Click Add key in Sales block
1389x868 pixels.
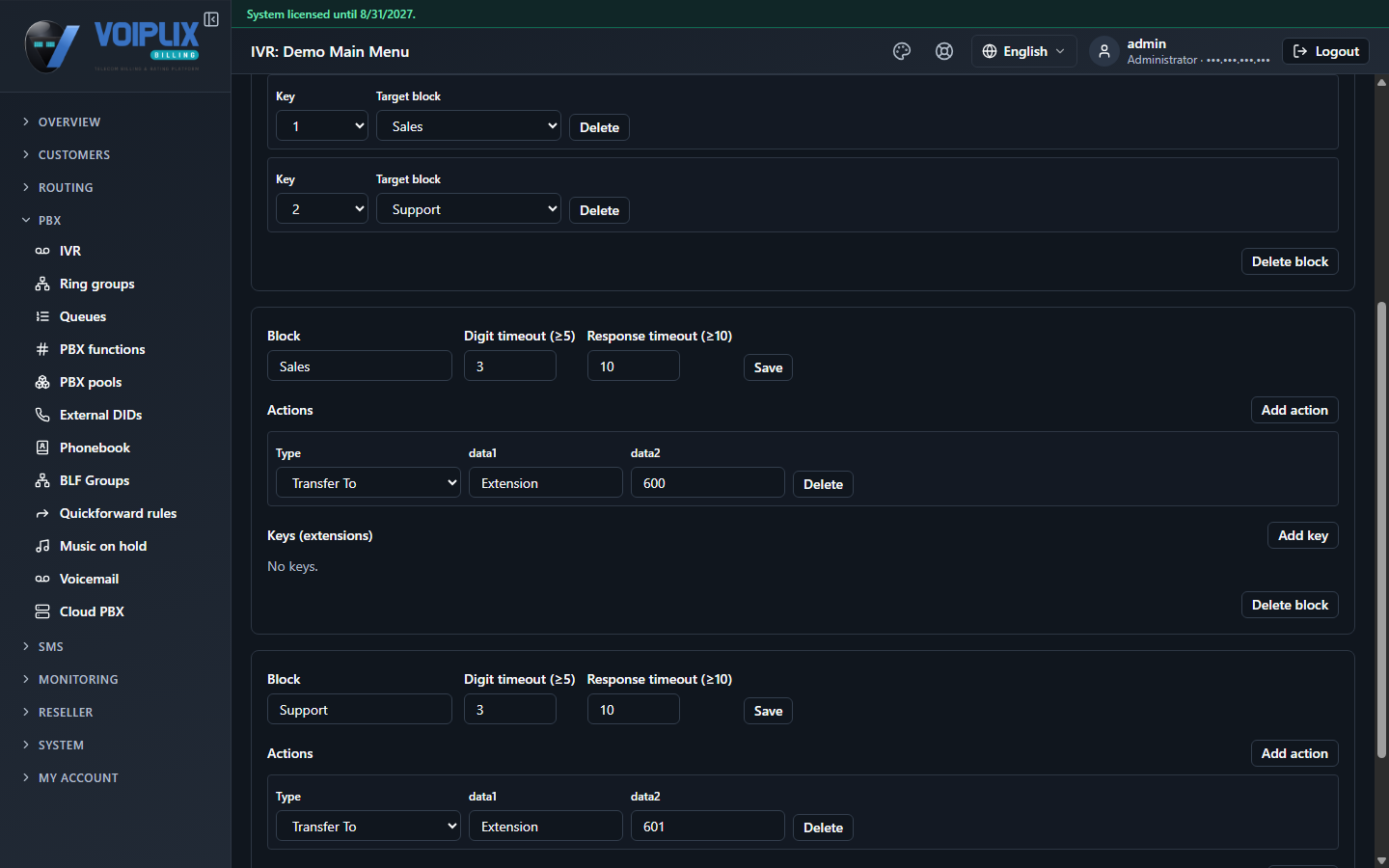click(x=1303, y=535)
